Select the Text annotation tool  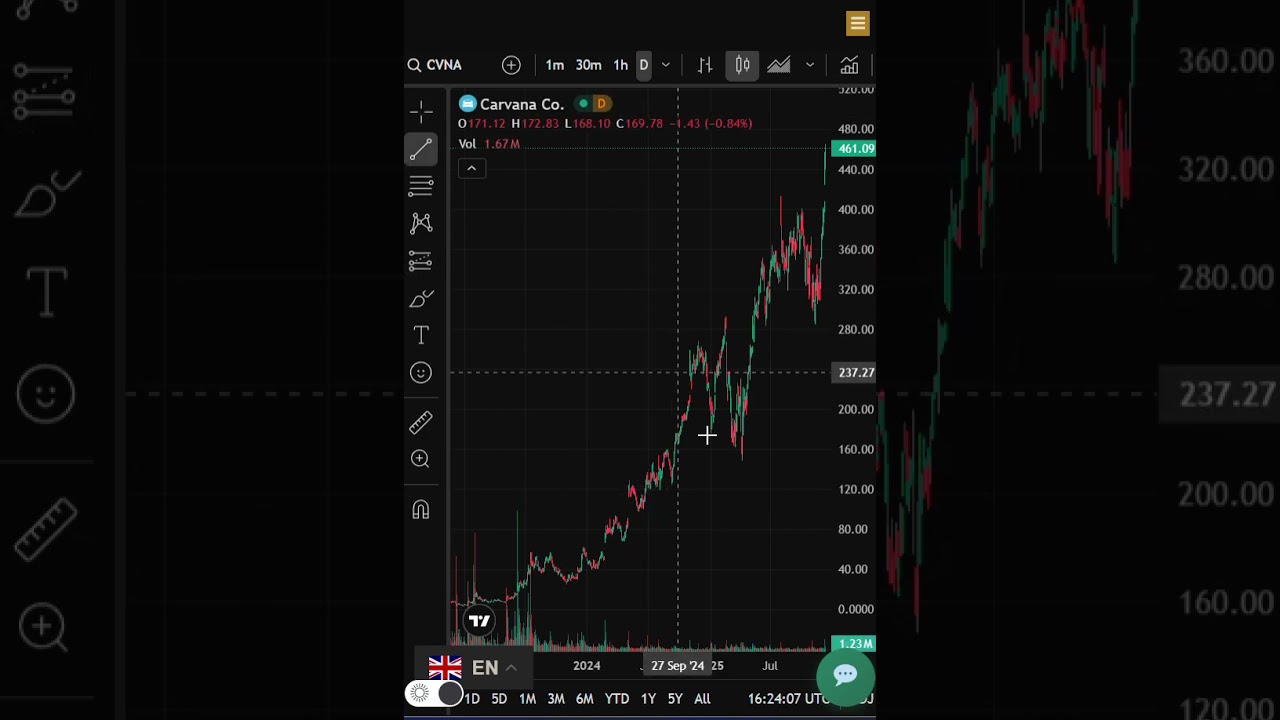[x=421, y=335]
